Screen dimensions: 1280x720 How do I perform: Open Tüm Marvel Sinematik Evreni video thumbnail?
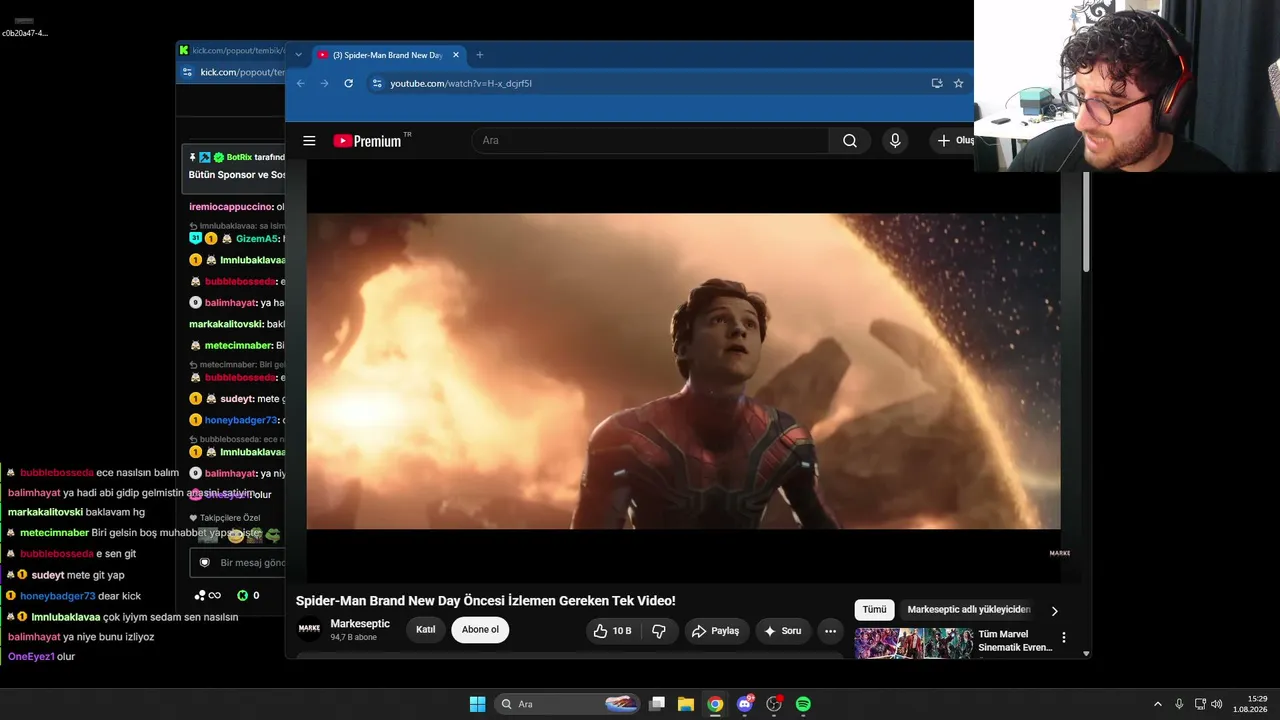click(x=913, y=643)
